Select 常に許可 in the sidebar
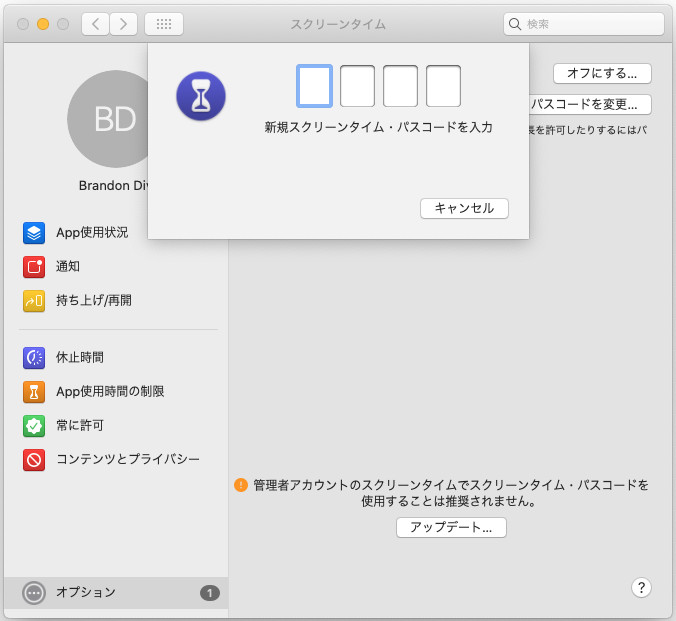The height and width of the screenshot is (621, 676). pos(116,426)
